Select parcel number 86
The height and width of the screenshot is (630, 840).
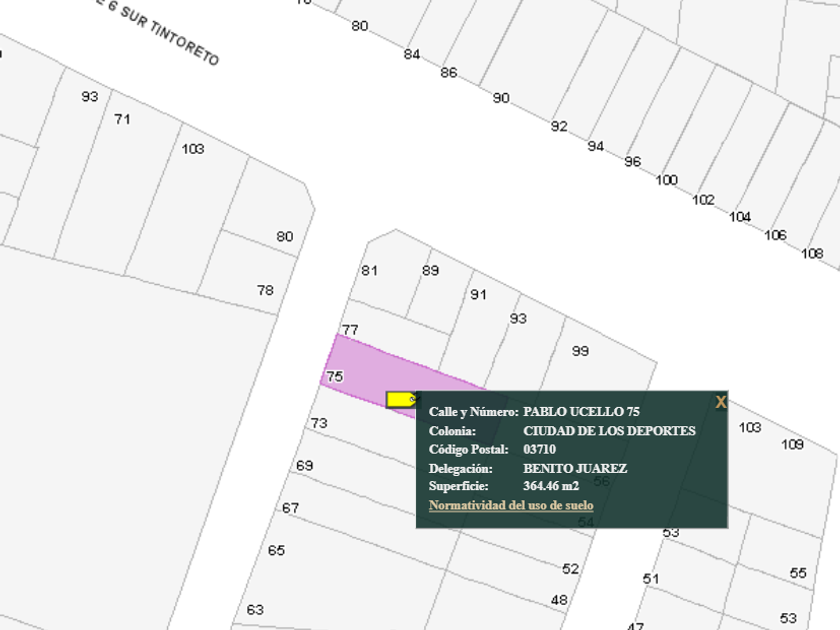click(x=448, y=72)
